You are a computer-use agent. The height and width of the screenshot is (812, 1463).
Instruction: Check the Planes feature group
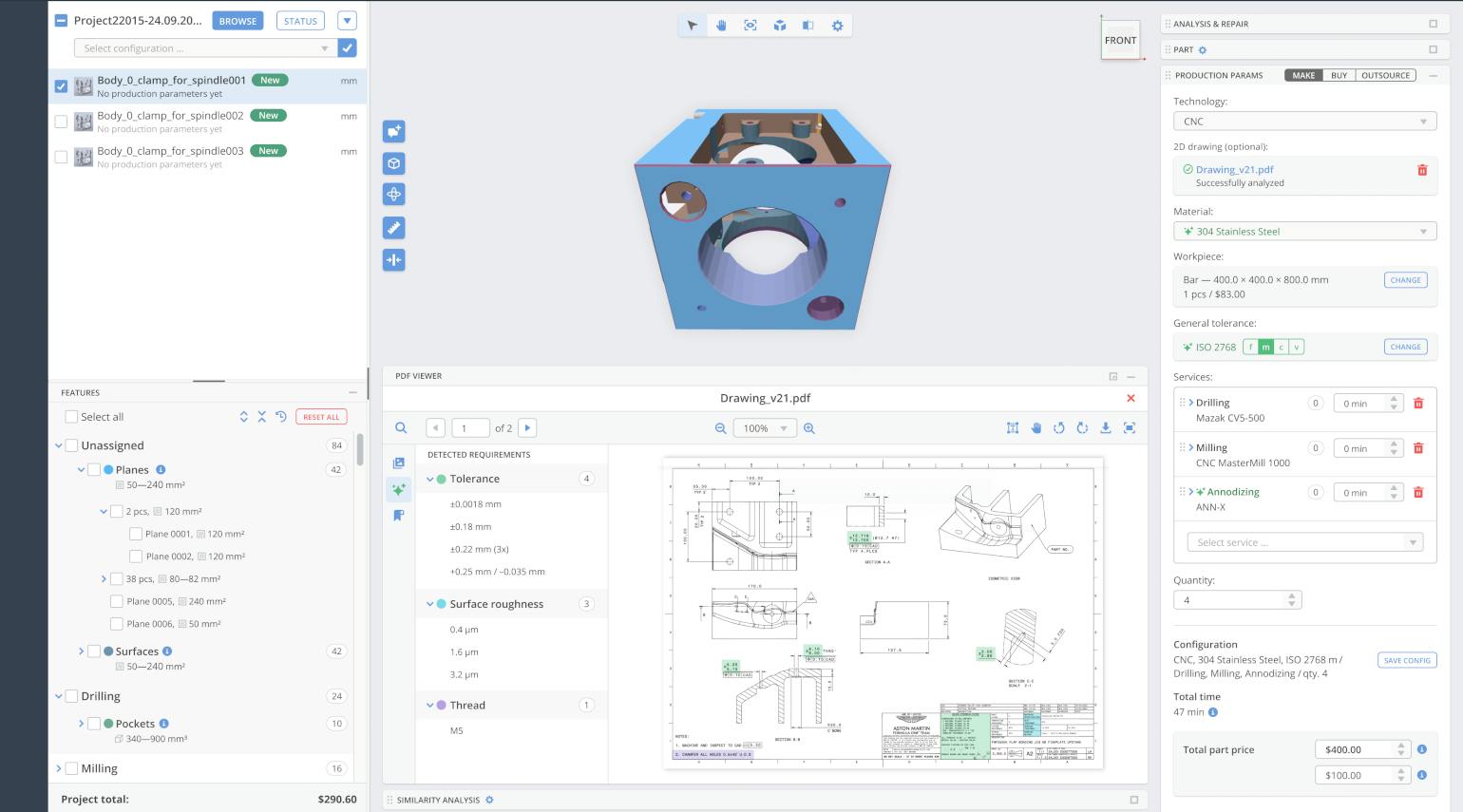tap(94, 470)
